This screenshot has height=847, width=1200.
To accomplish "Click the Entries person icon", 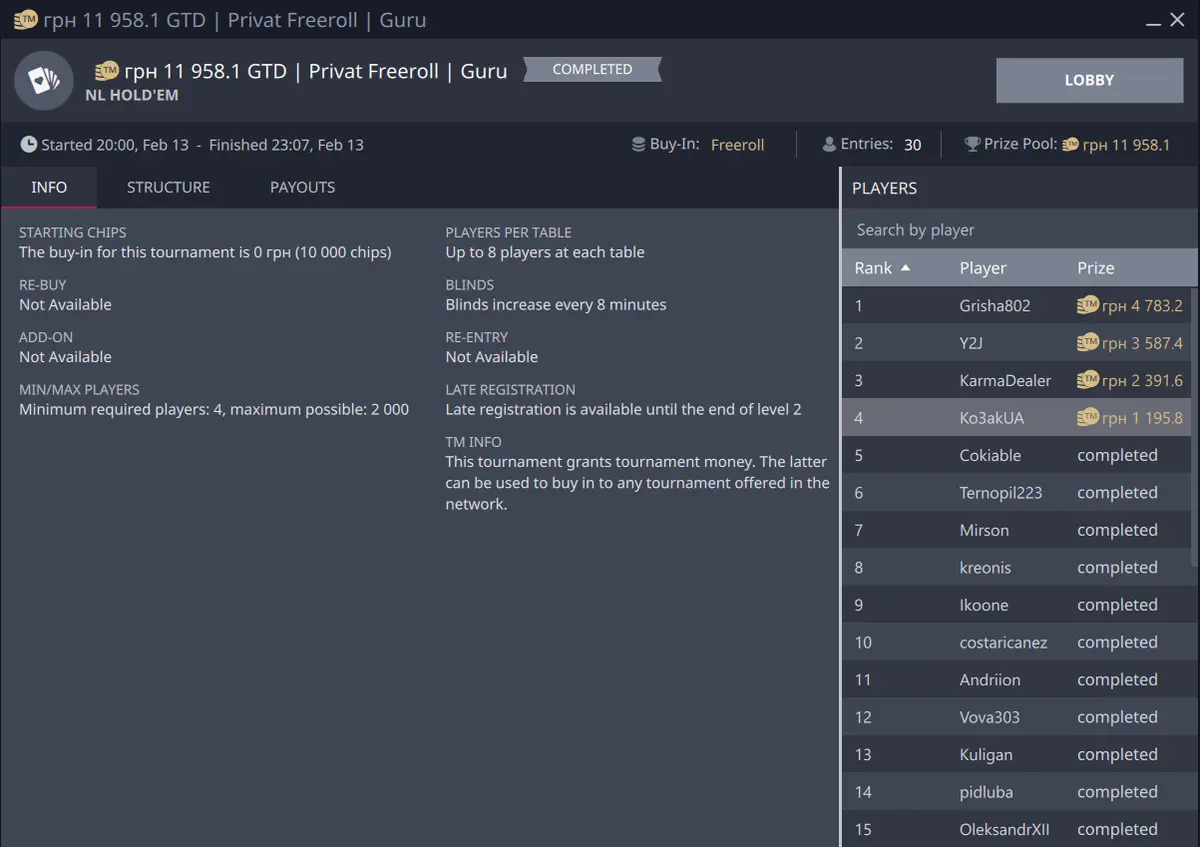I will pyautogui.click(x=828, y=145).
